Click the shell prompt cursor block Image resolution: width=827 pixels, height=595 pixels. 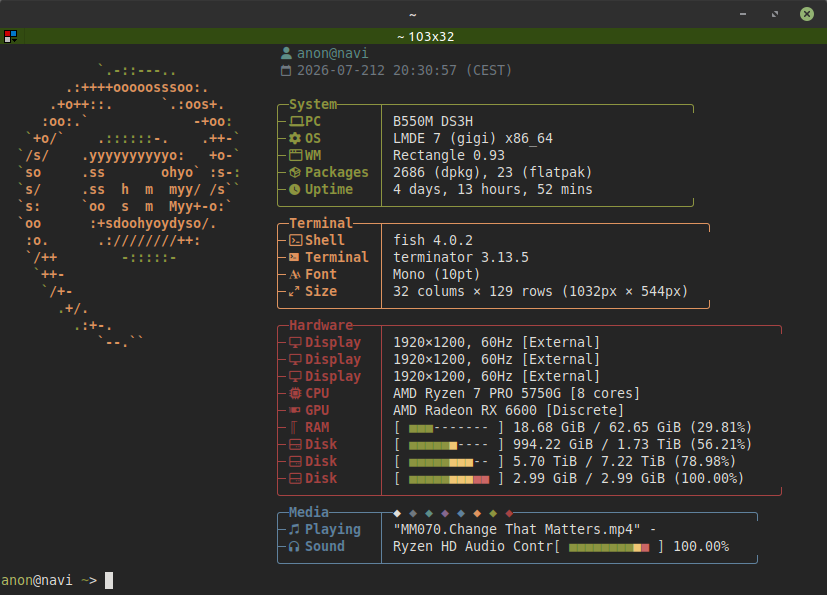[x=109, y=580]
